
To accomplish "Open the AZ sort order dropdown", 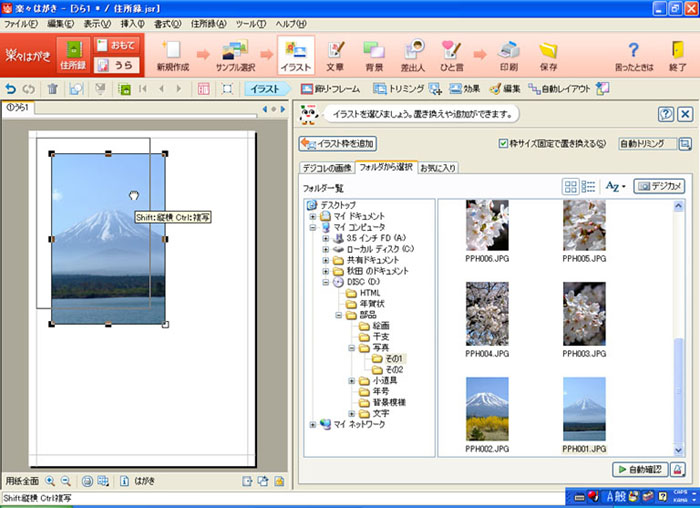I will coord(615,186).
